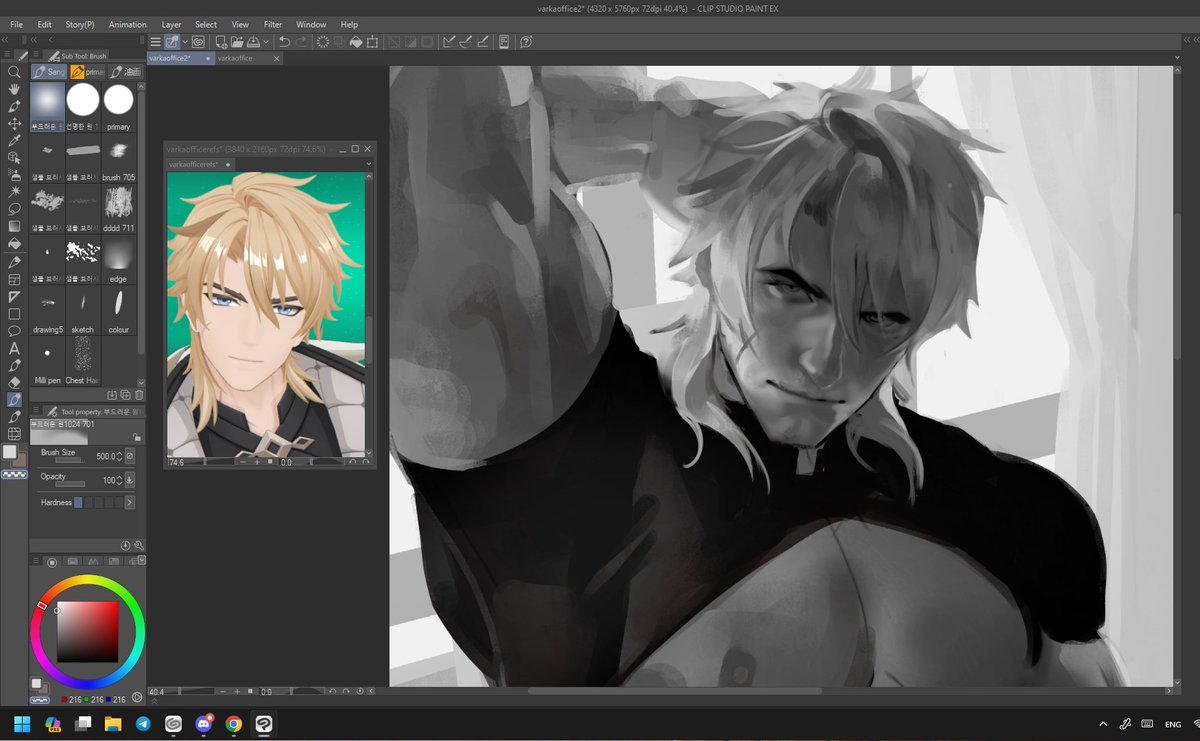The height and width of the screenshot is (741, 1200).
Task: Open the wrench Sub Tool Detail icon
Action: 138,545
